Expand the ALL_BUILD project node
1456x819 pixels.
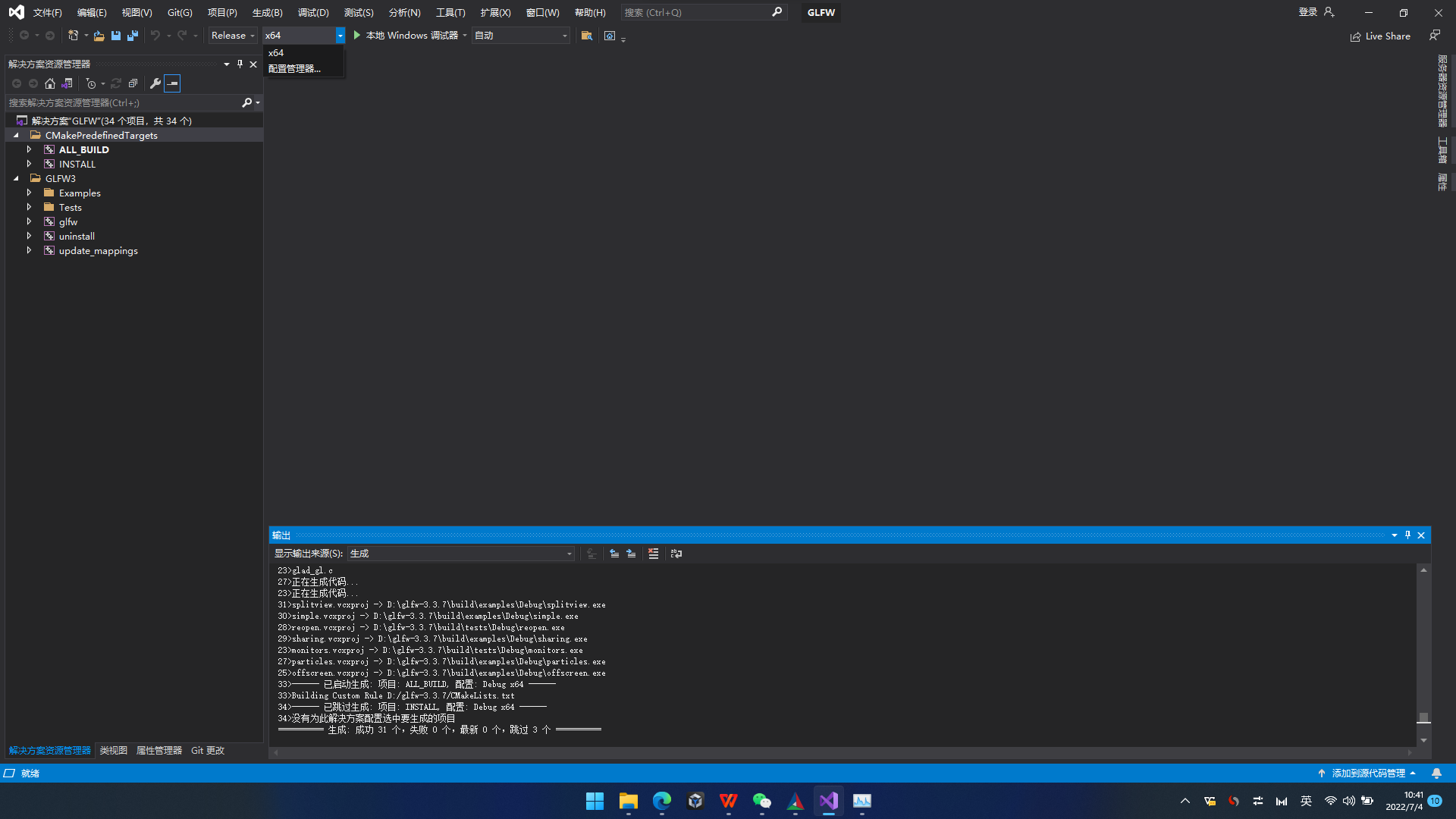click(x=30, y=149)
